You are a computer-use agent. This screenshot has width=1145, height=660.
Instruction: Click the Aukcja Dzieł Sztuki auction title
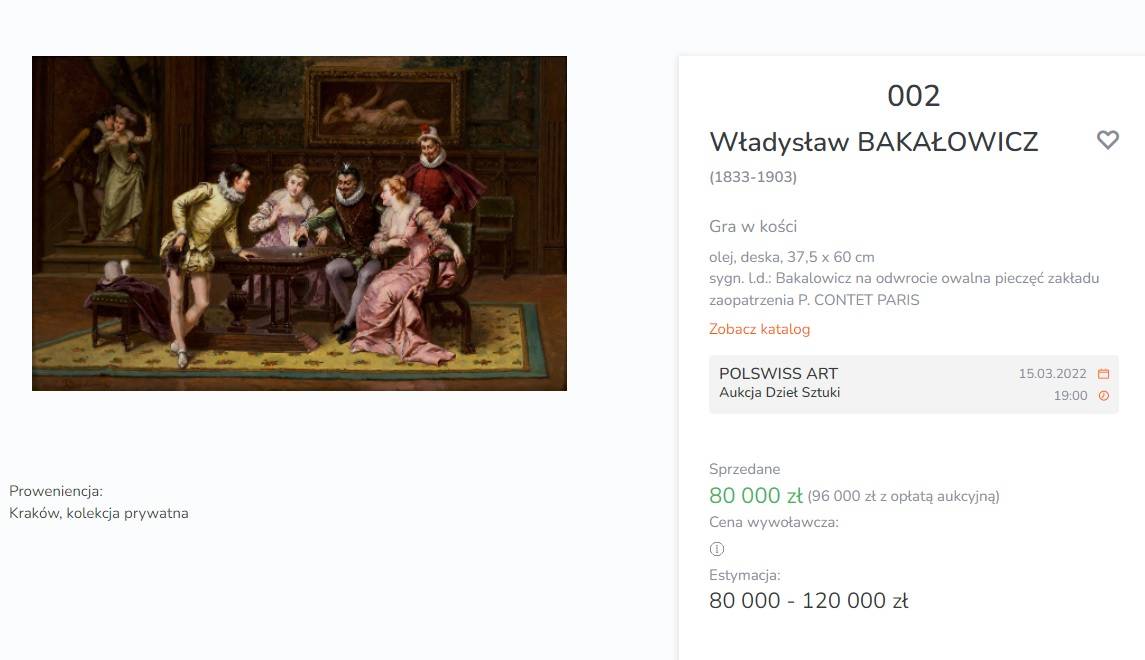click(x=779, y=393)
